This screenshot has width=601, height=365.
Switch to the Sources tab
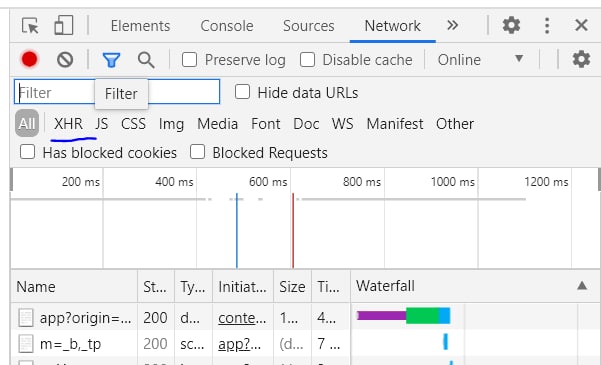[309, 26]
